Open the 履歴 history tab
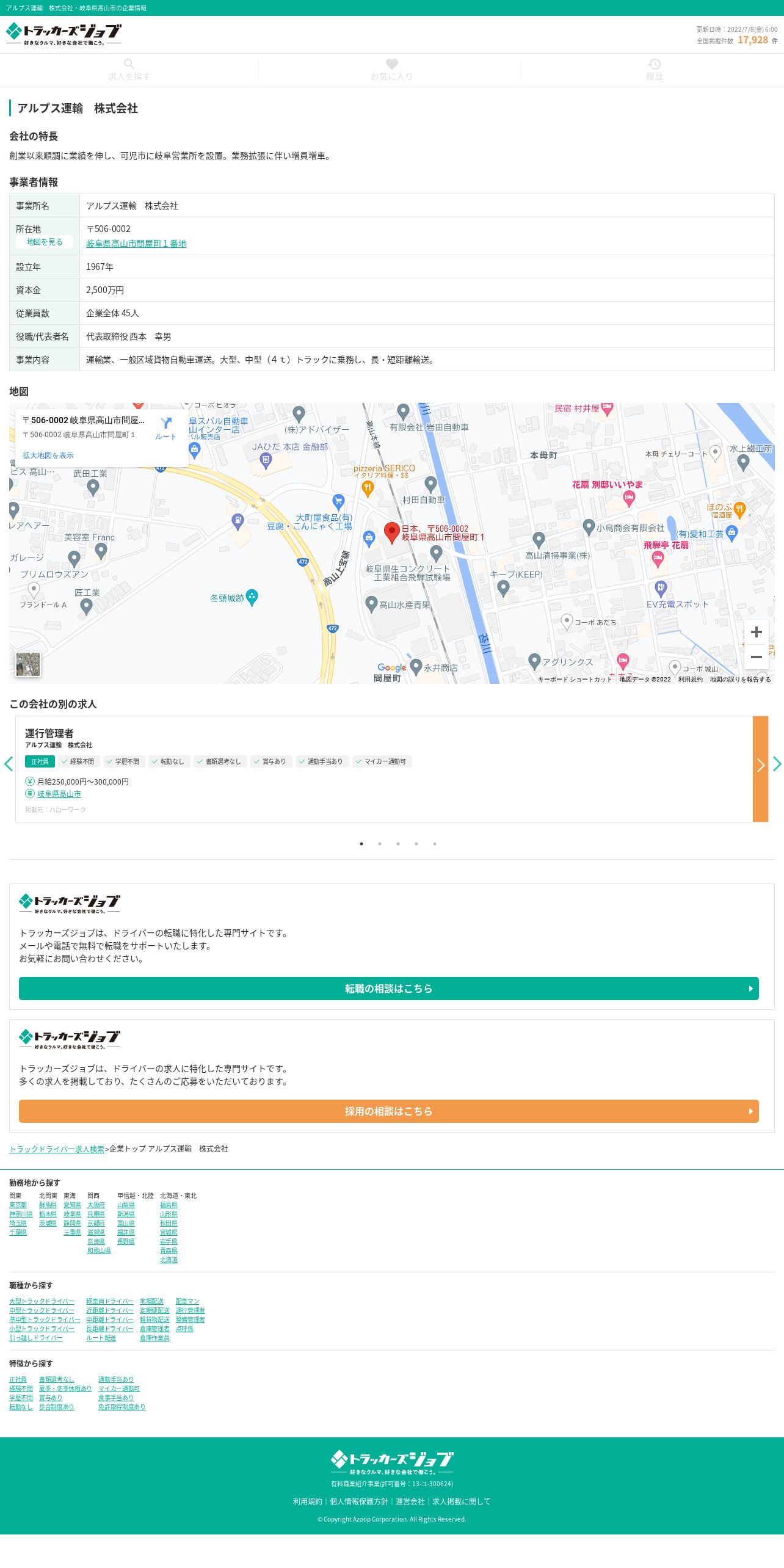 tap(654, 70)
